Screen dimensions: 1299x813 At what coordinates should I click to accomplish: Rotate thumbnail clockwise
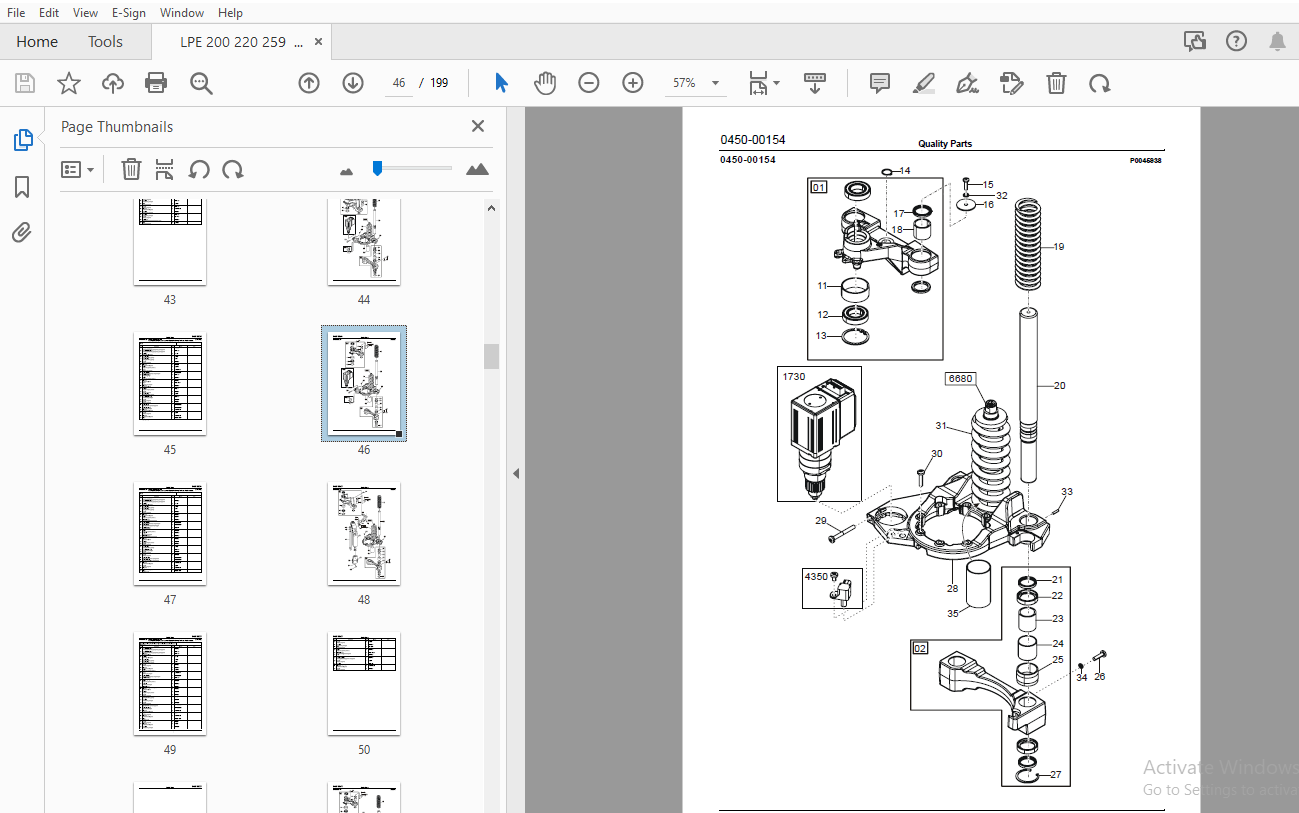pyautogui.click(x=233, y=169)
